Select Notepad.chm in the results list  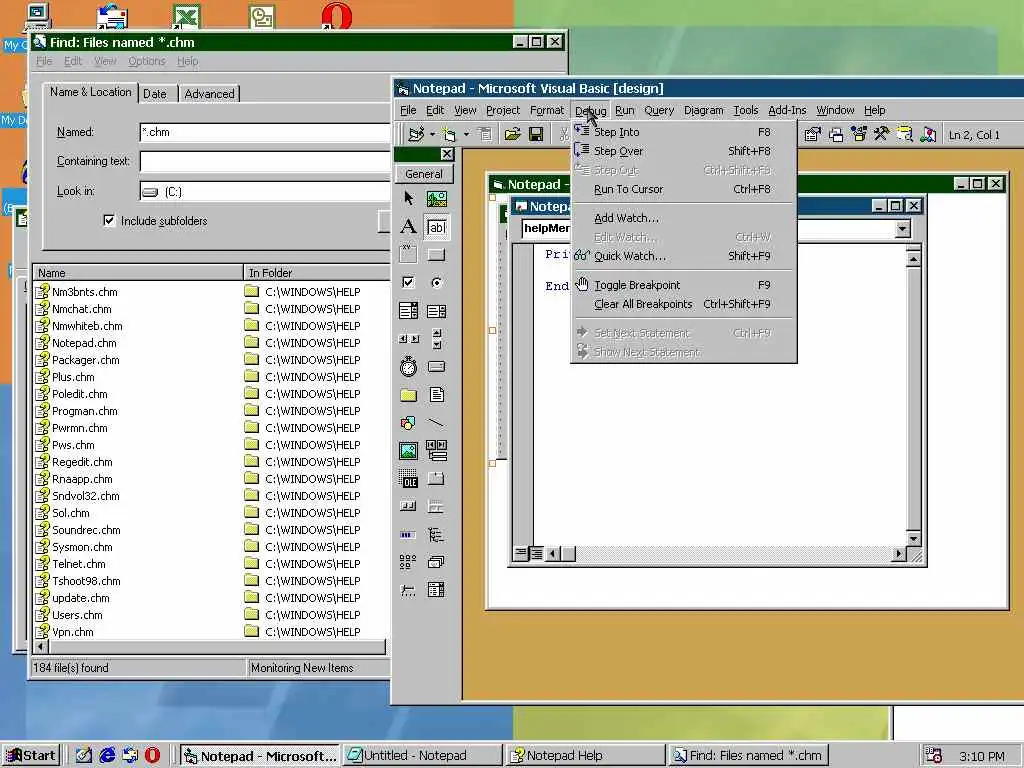pyautogui.click(x=84, y=343)
